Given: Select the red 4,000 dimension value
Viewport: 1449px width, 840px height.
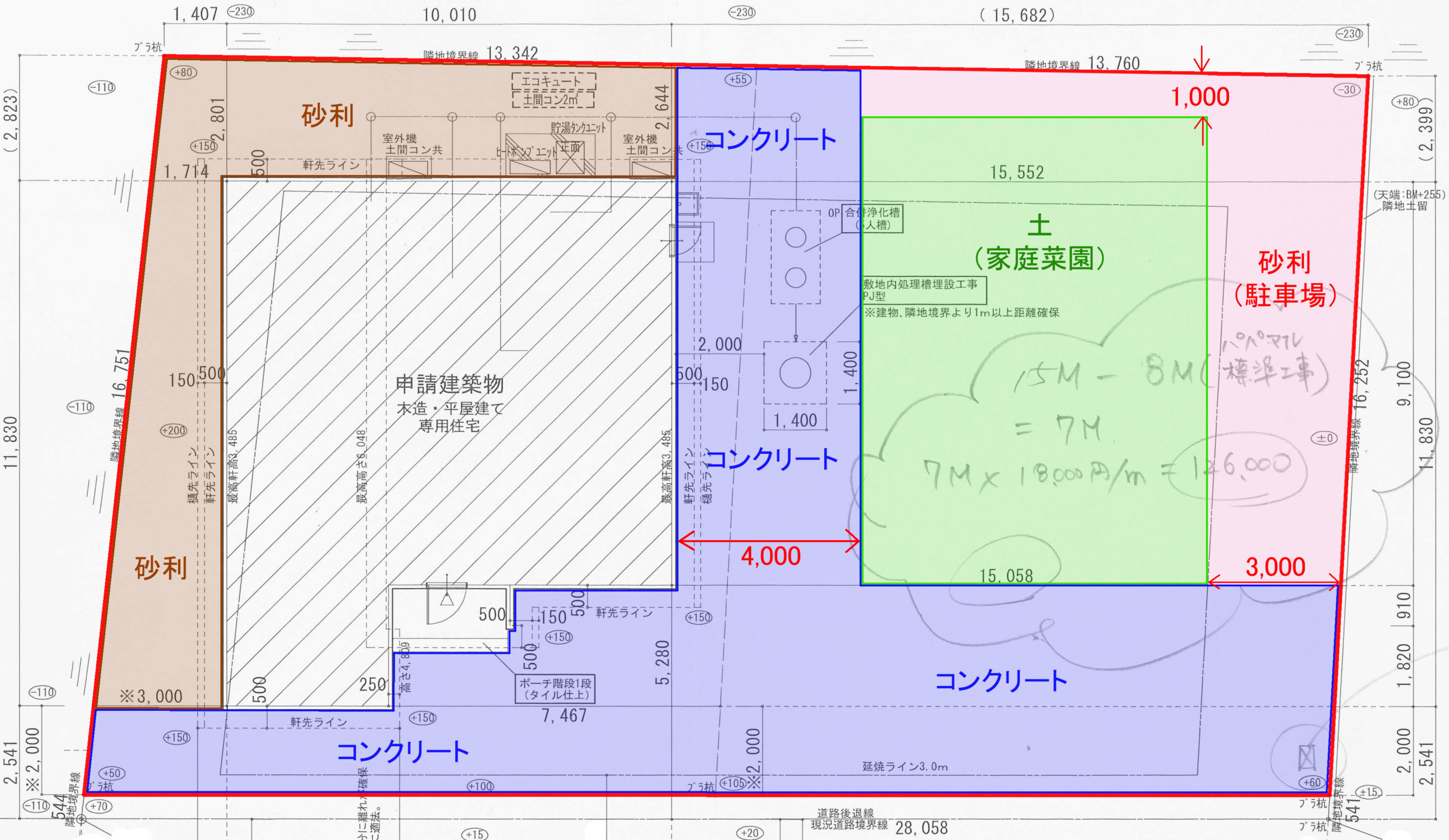Looking at the screenshot, I should [x=770, y=556].
